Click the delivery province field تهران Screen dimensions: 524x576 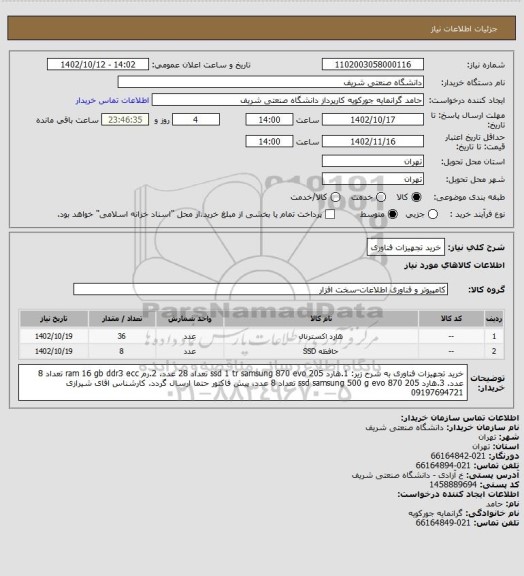click(373, 161)
